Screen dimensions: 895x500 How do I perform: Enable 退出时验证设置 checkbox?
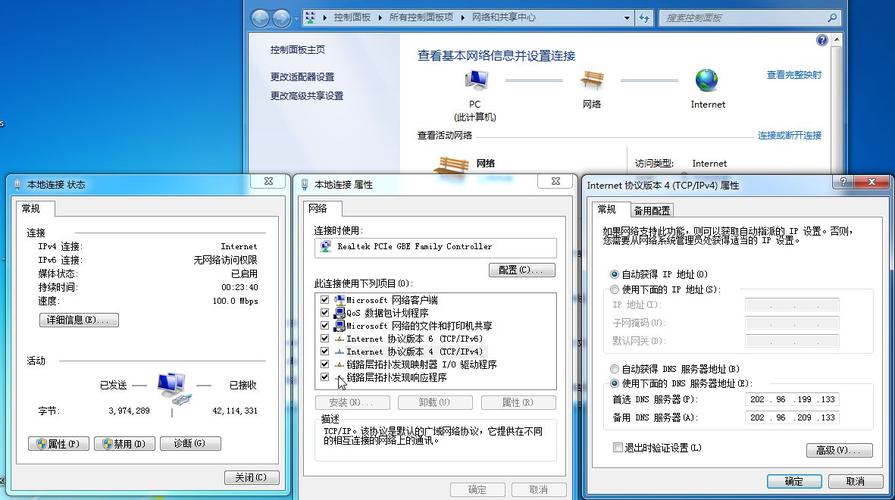click(x=617, y=448)
